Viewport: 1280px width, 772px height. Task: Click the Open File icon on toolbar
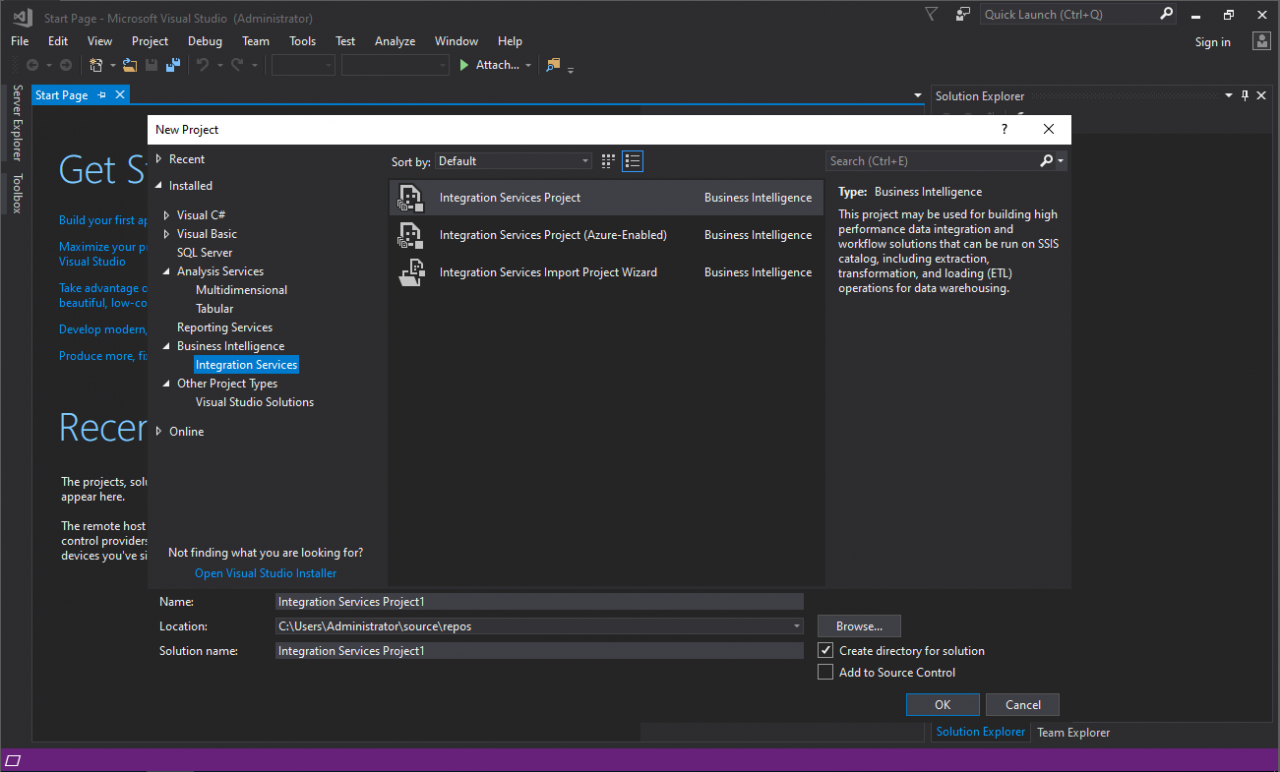130,64
